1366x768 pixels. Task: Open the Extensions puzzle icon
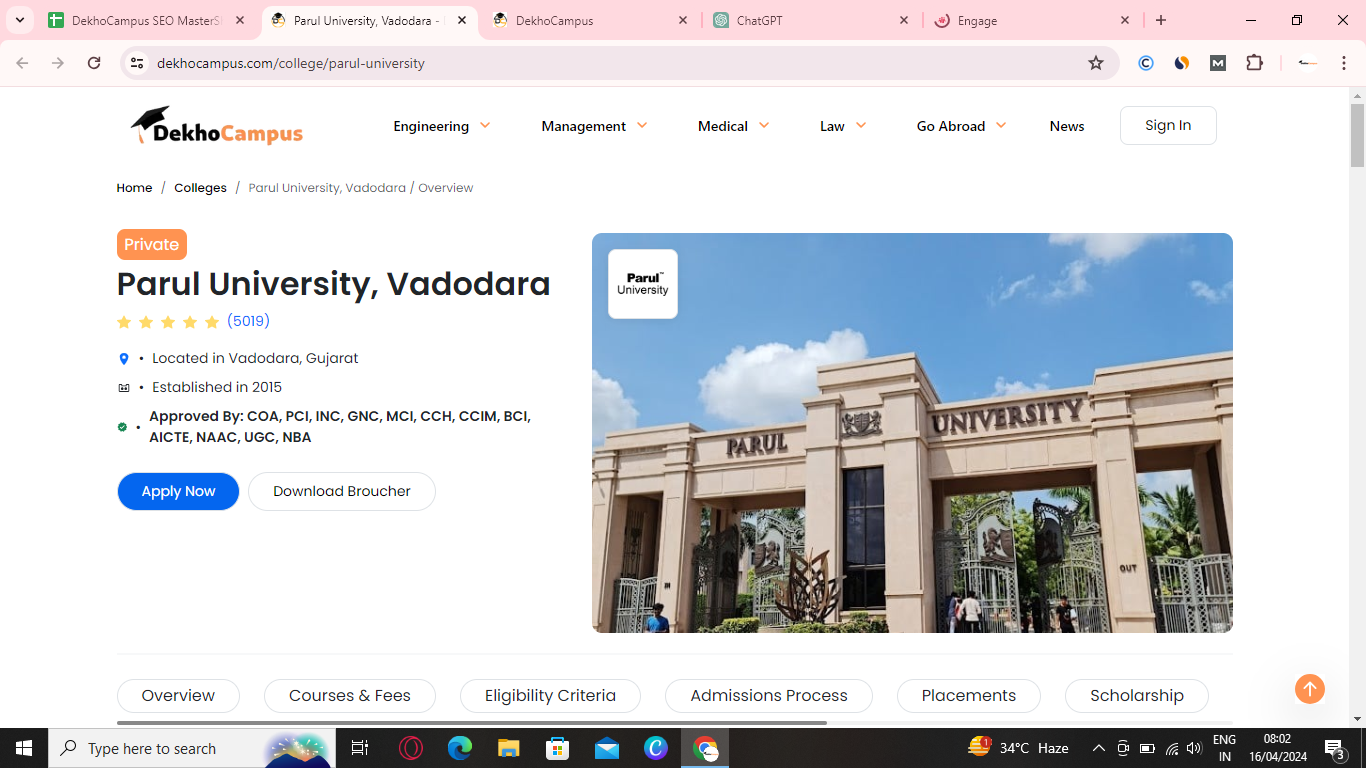tap(1254, 63)
